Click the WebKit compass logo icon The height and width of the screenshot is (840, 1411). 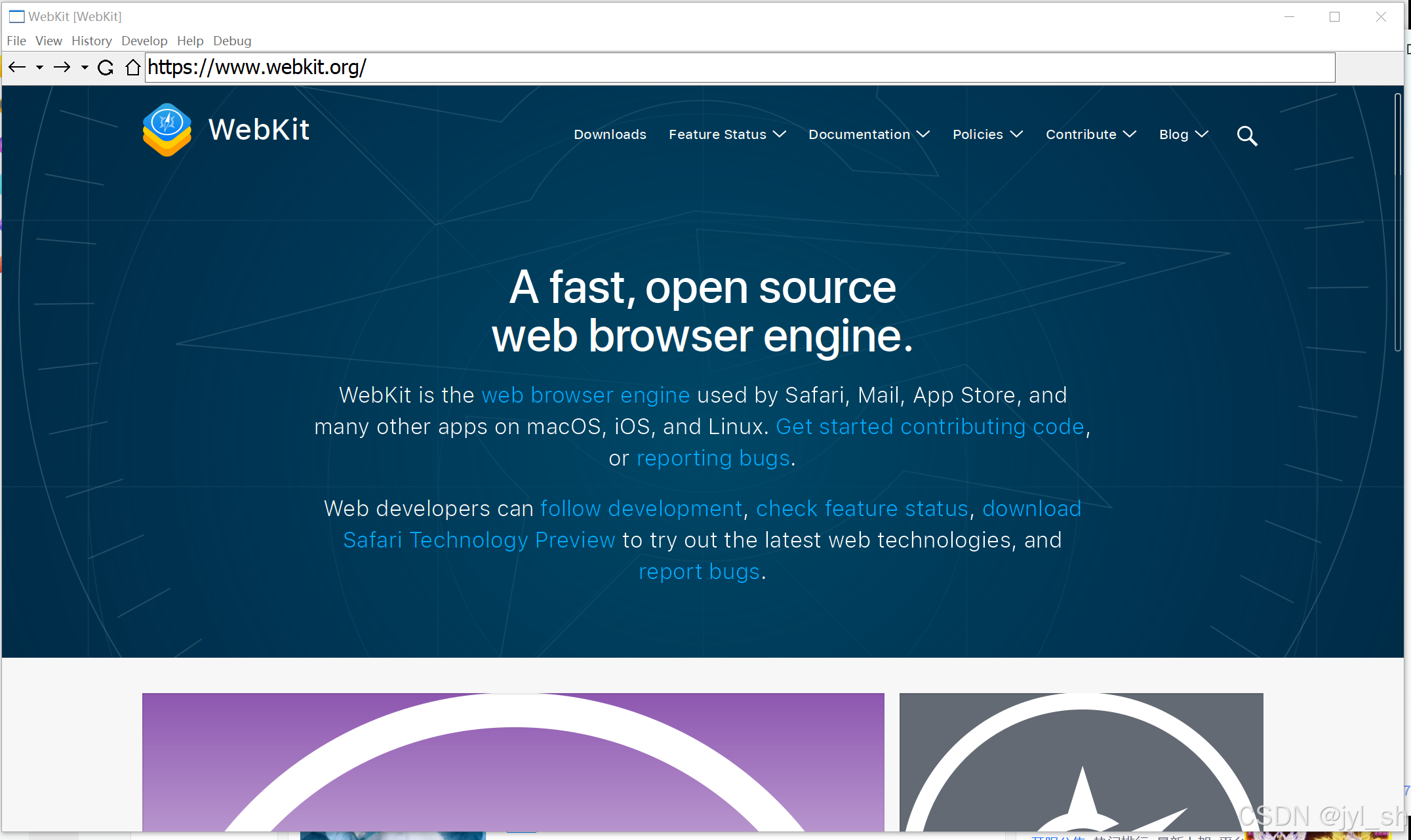(167, 130)
